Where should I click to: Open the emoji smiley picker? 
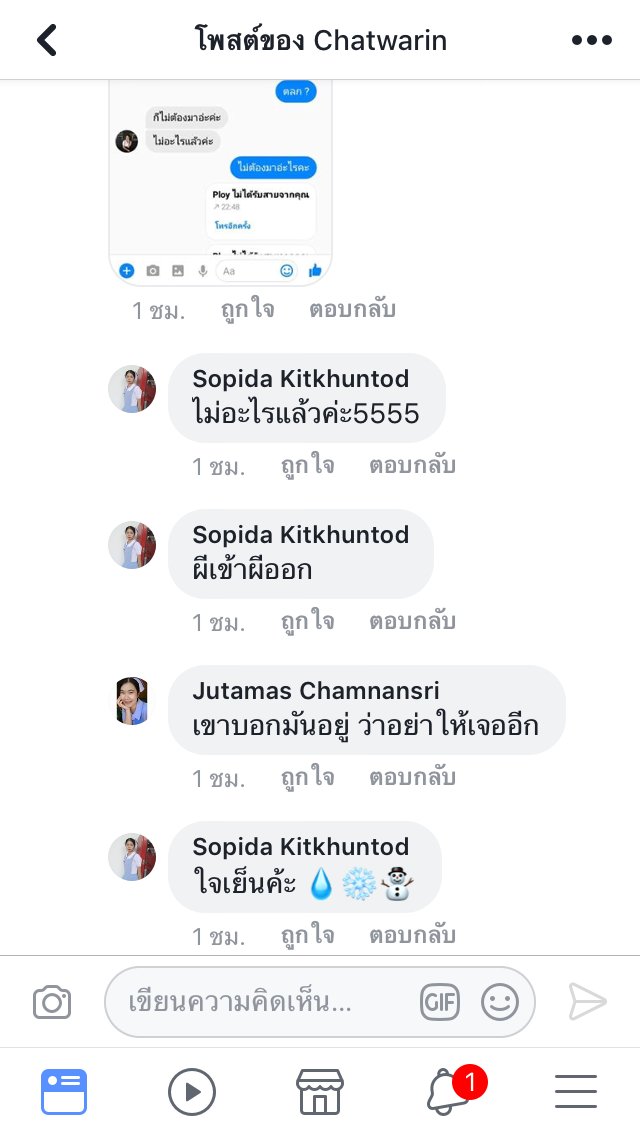pos(500,1002)
